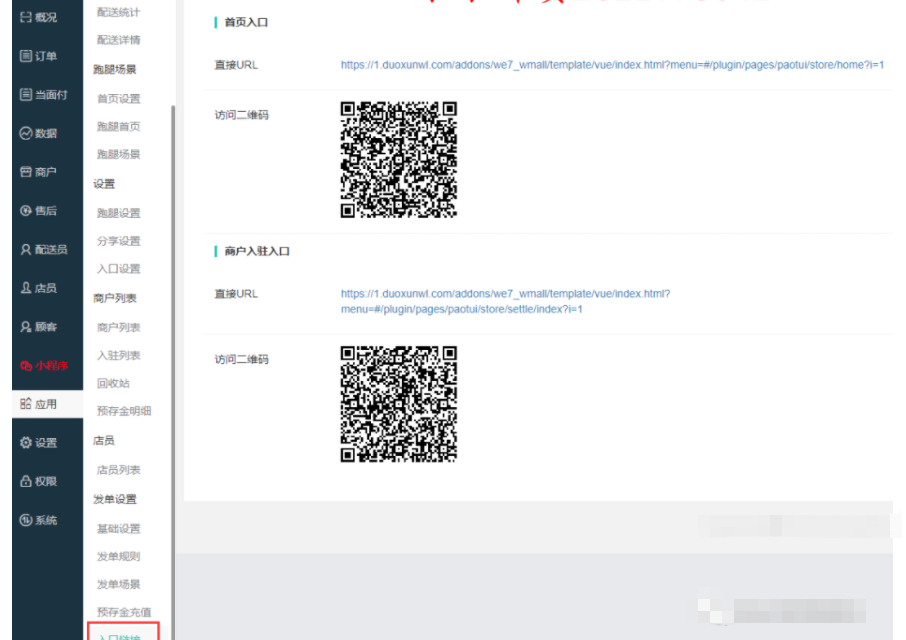Click 回收站 recycle bin entry

pyautogui.click(x=113, y=383)
